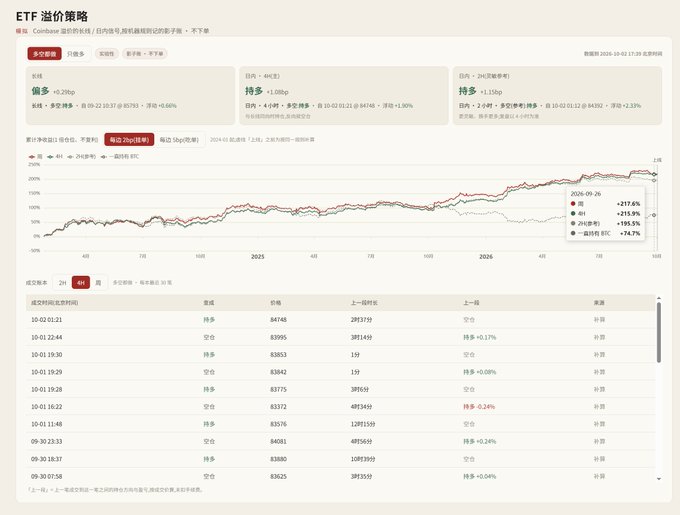Click the trade table scrollbar thumb
Image resolution: width=680 pixels, height=515 pixels.
[659, 332]
